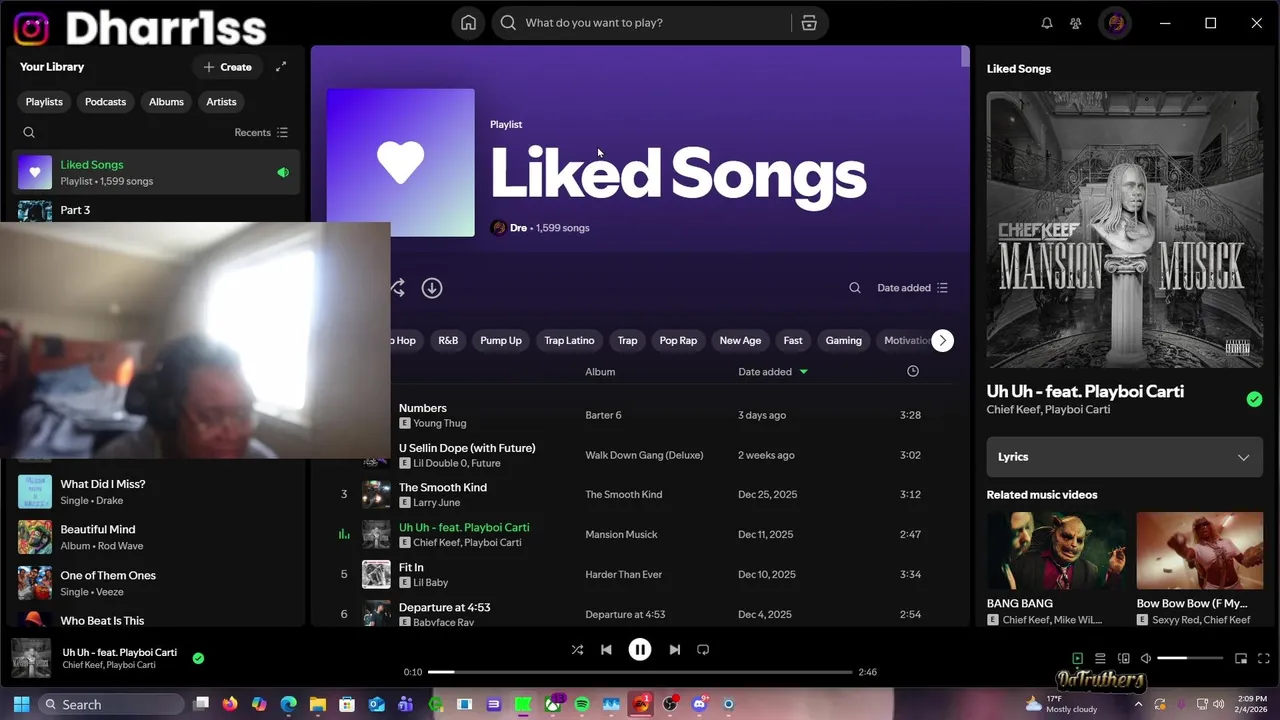
Task: Expand Your Library to full view
Action: coord(281,67)
